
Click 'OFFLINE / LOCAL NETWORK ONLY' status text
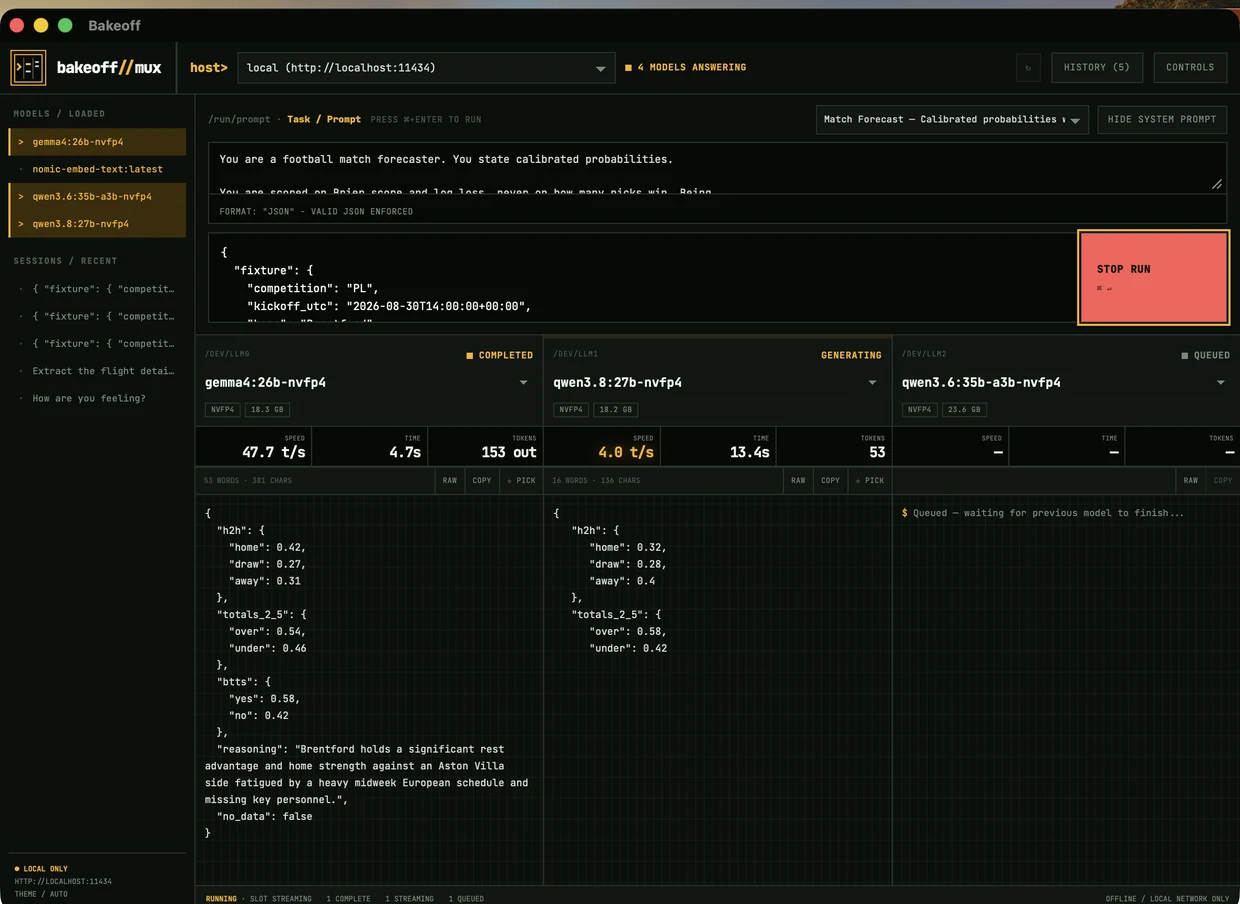coord(1167,899)
